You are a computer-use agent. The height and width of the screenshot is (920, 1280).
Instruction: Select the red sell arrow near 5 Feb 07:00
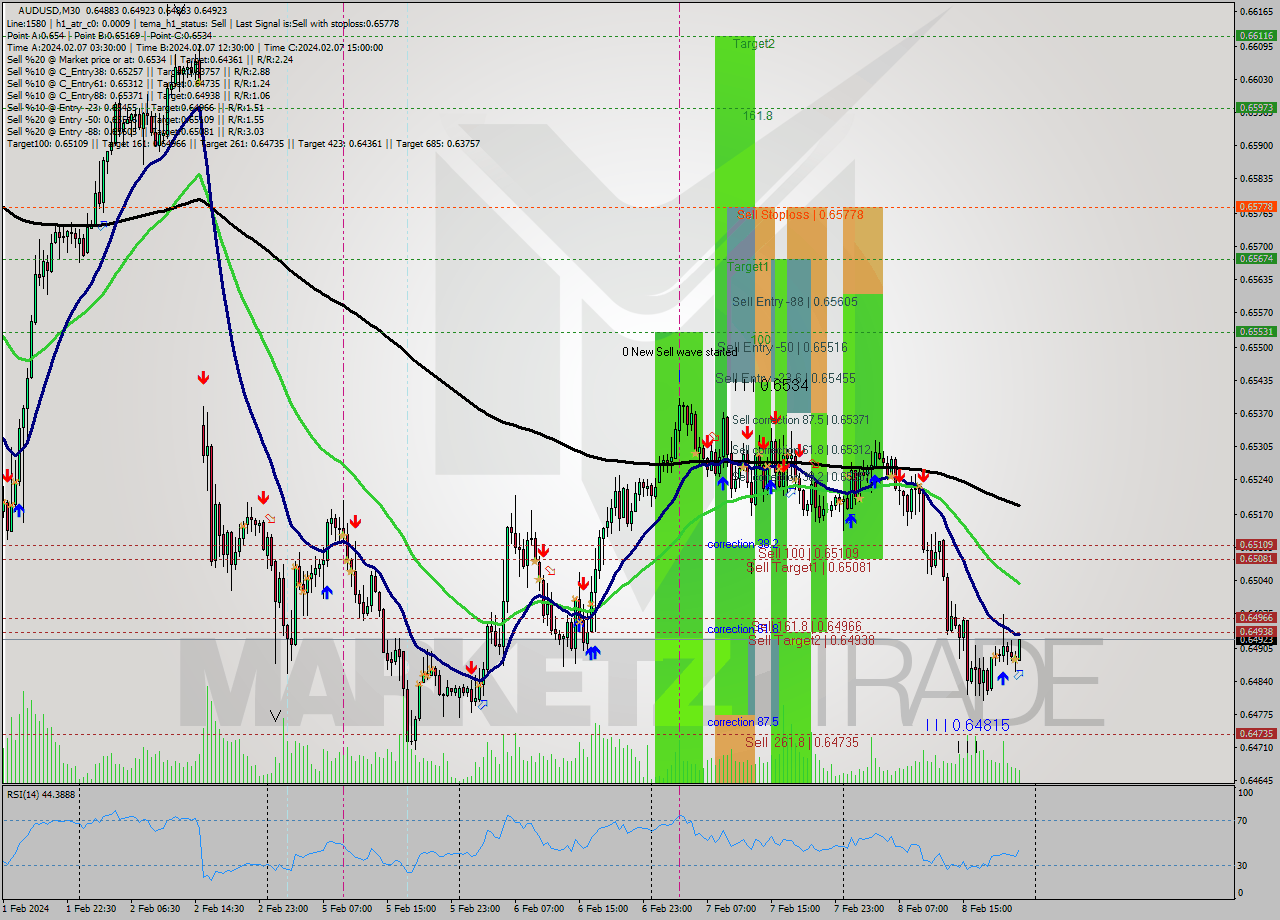pos(357,521)
